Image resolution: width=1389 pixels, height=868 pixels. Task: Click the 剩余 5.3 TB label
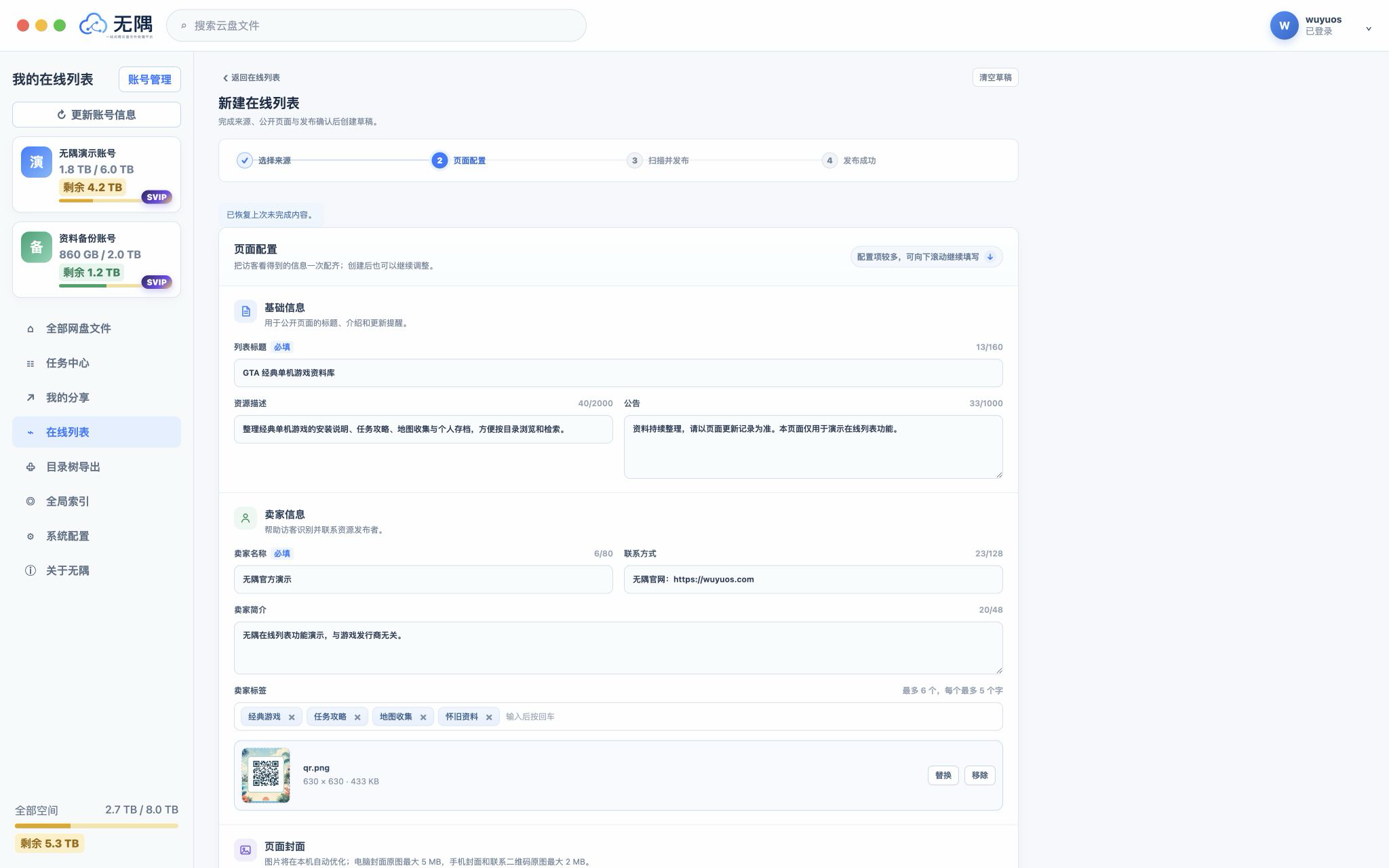click(x=50, y=844)
